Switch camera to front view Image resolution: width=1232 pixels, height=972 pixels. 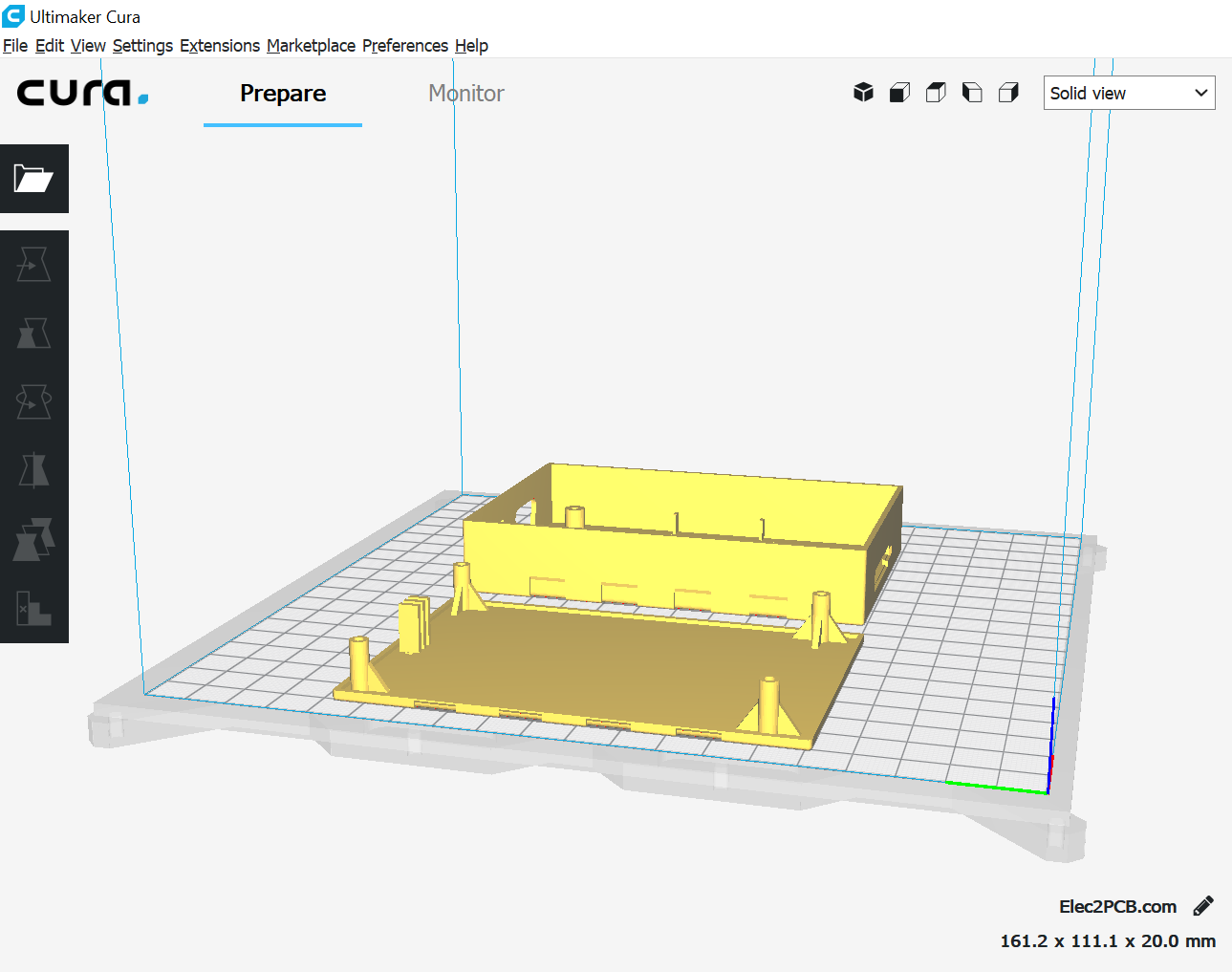tap(899, 93)
